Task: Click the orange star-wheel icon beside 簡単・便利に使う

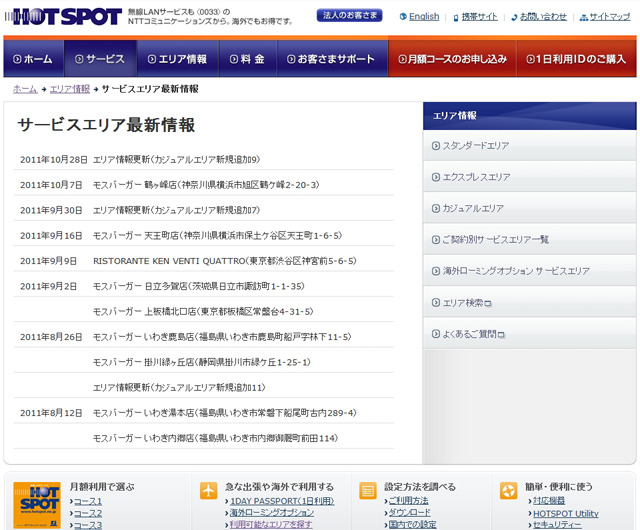Action: click(509, 490)
